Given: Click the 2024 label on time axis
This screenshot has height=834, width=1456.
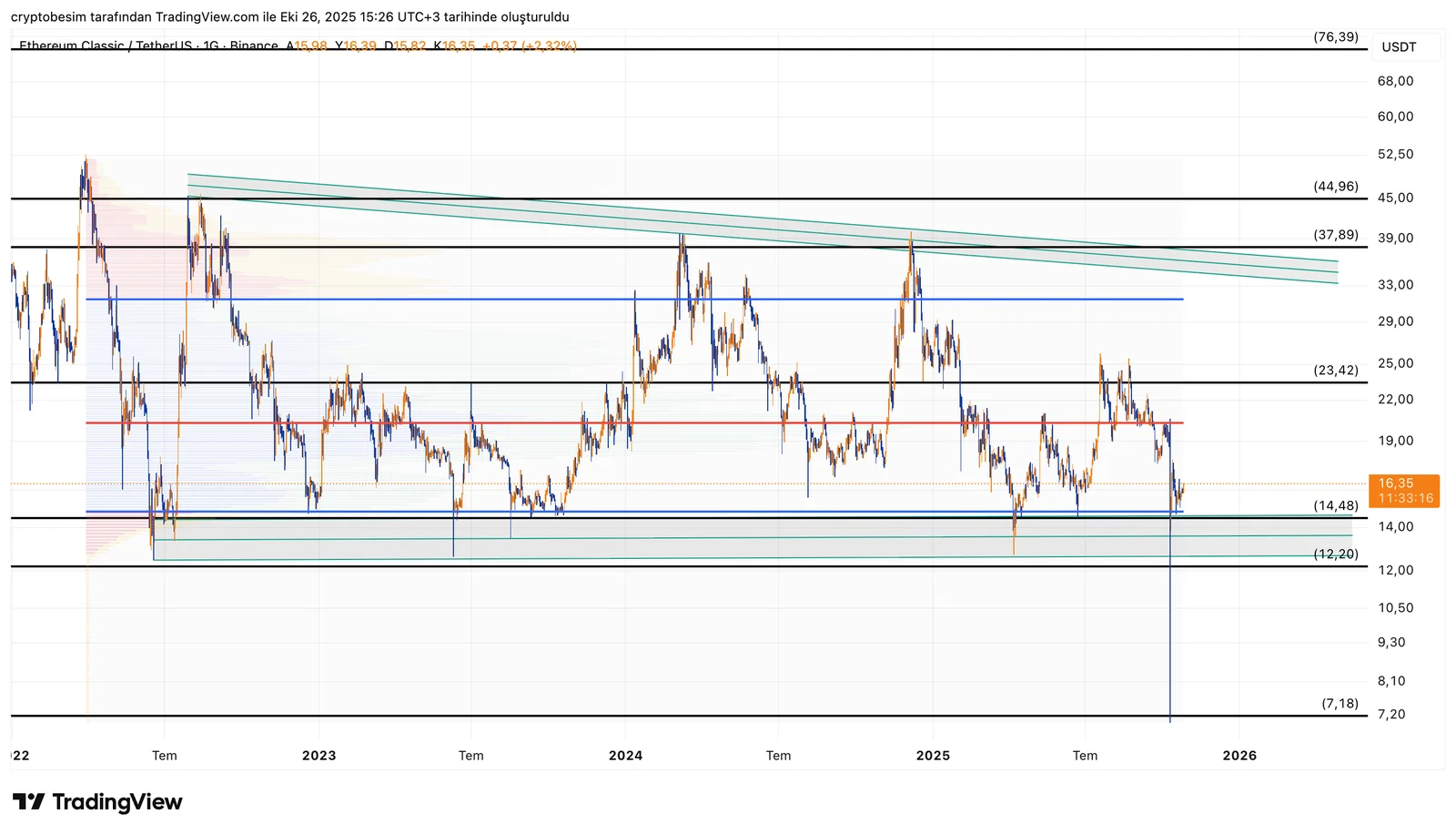Looking at the screenshot, I should [x=625, y=756].
